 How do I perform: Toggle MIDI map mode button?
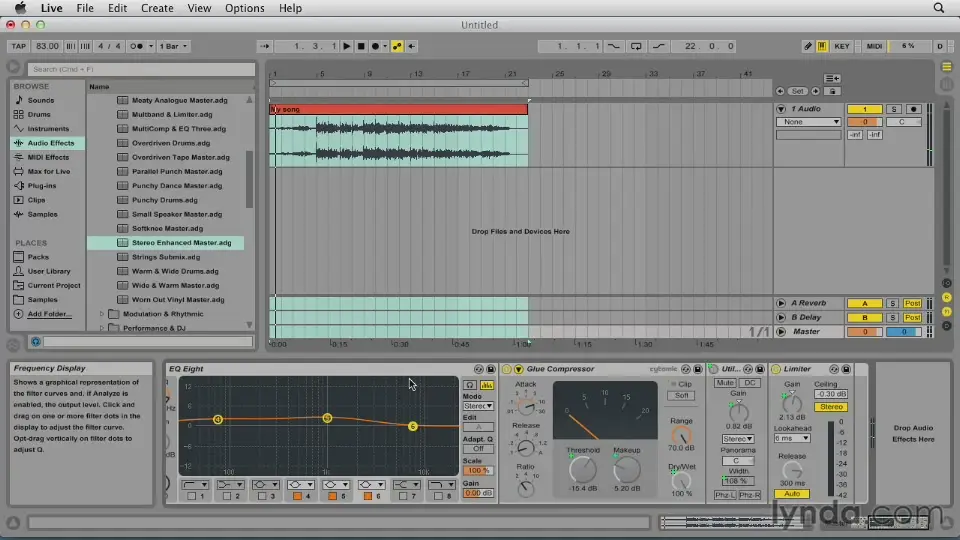coord(874,46)
